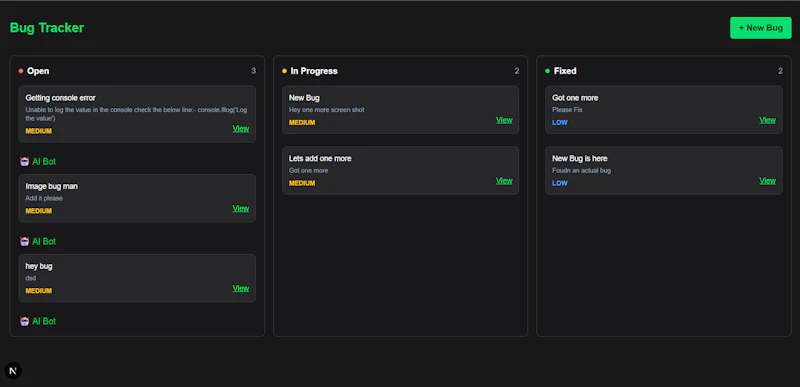Viewport: 800px width, 387px height.
Task: Click AI Bot link below hey bug card
Action: pyautogui.click(x=44, y=321)
